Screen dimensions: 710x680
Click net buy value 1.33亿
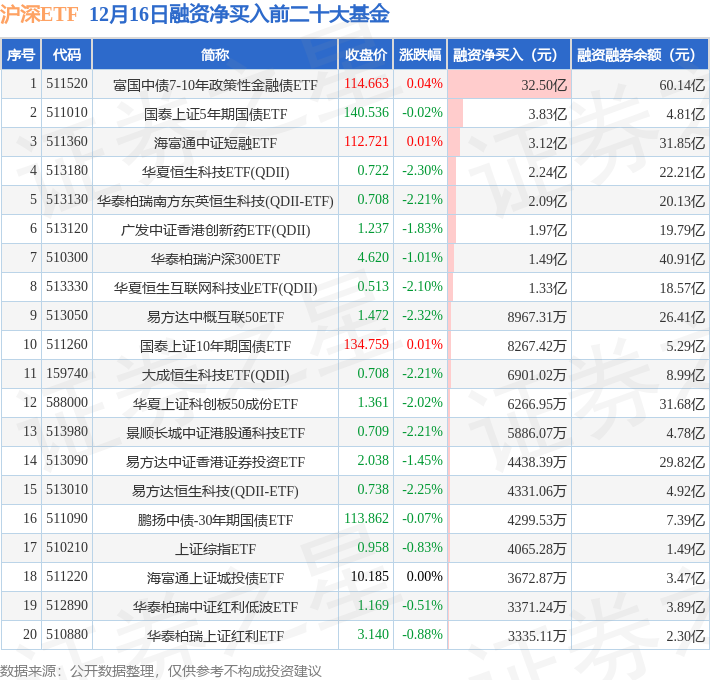coord(547,288)
